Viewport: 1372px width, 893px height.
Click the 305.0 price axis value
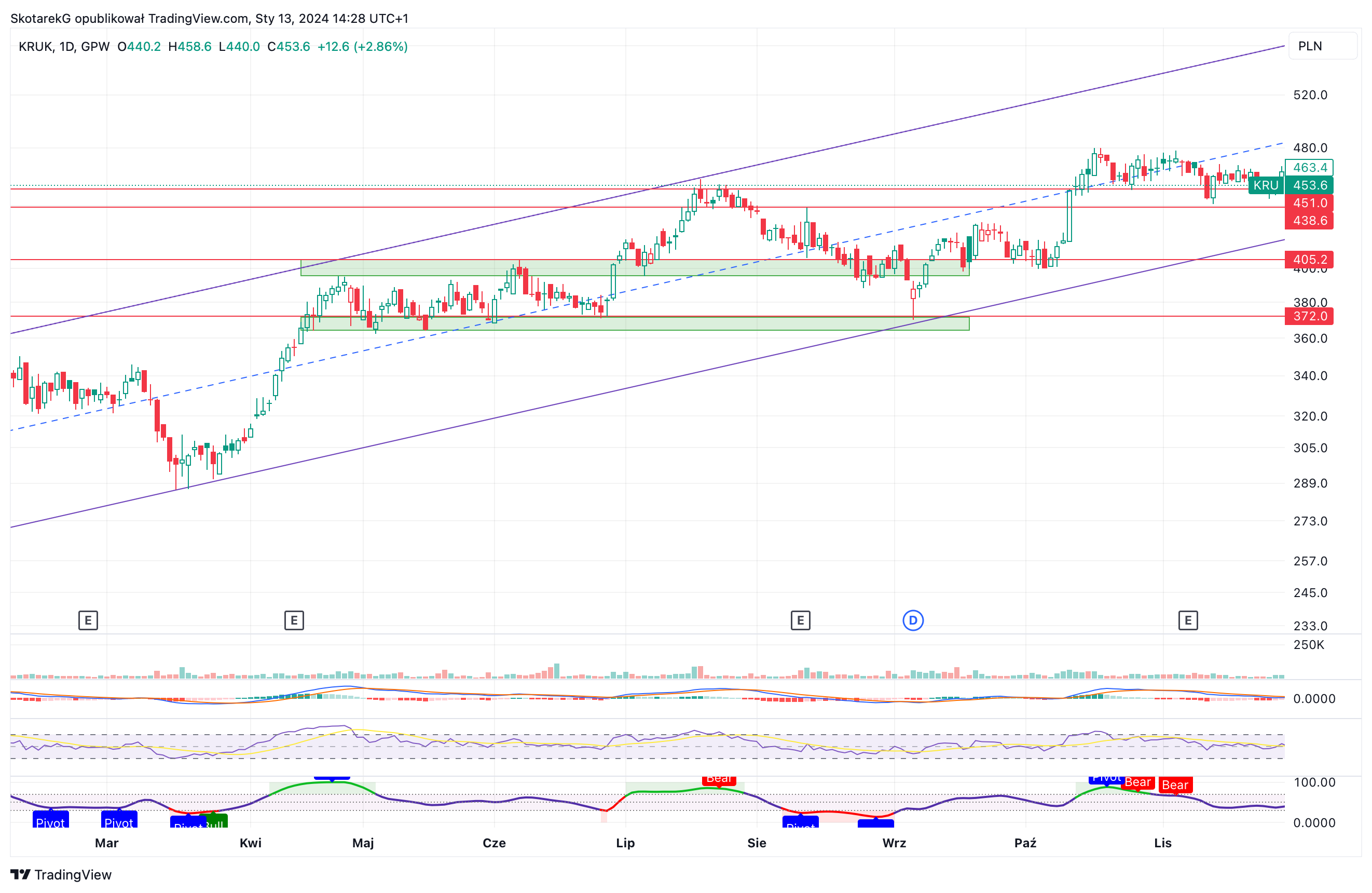click(x=1310, y=448)
